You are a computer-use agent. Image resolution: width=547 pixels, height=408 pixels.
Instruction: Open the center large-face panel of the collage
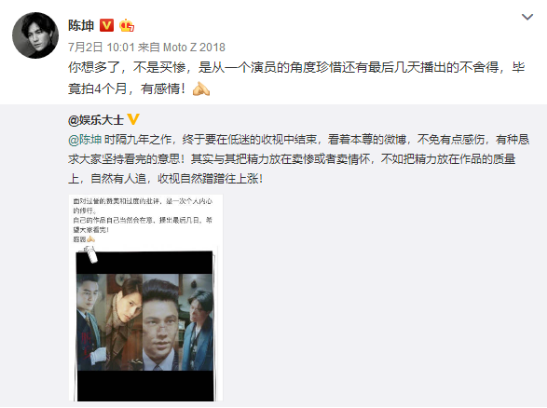pos(161,322)
